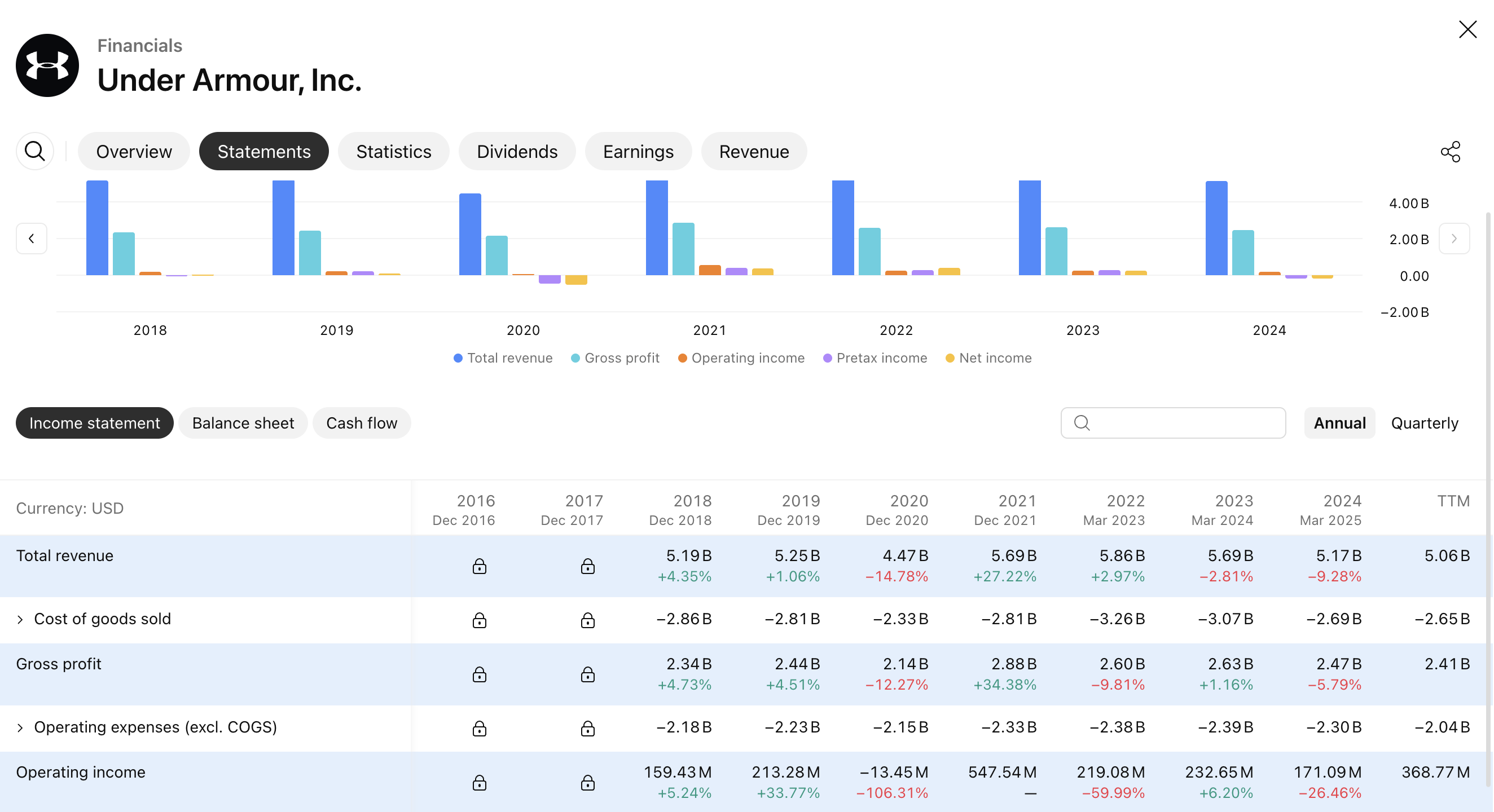Toggle Pretax income series in chart legend
The height and width of the screenshot is (812, 1494).
click(x=875, y=358)
